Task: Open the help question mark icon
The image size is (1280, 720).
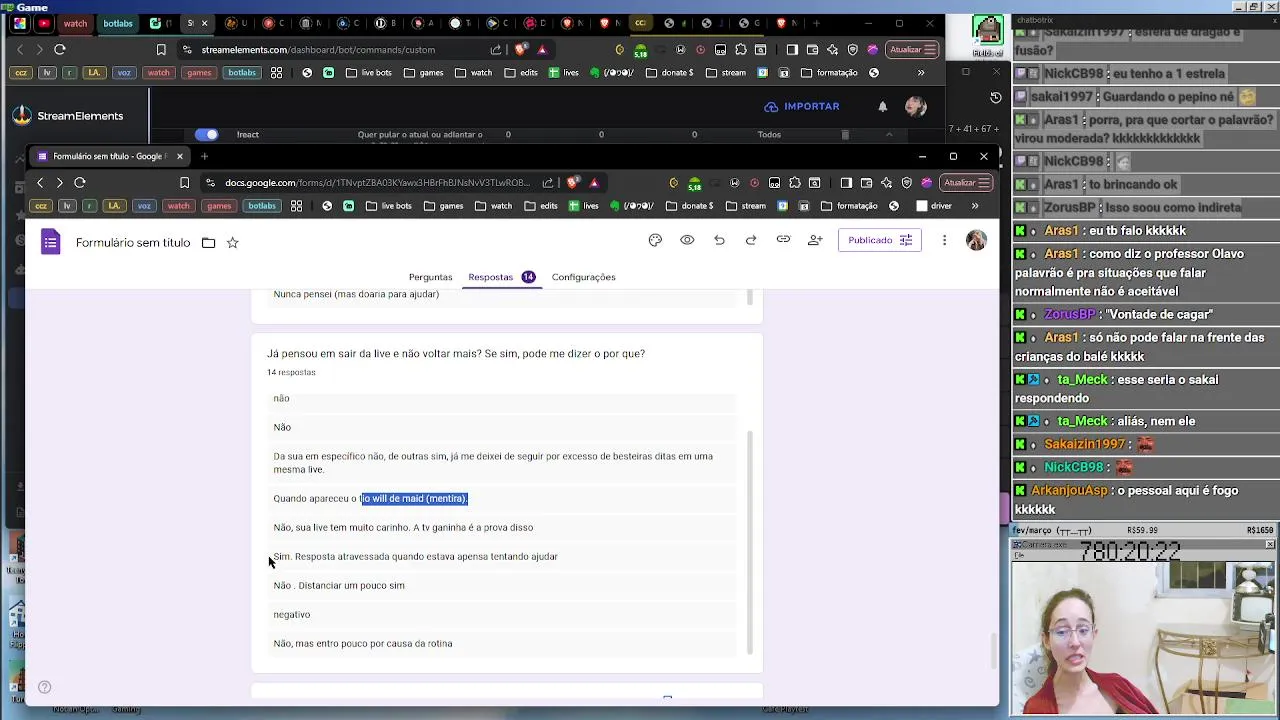Action: click(44, 687)
